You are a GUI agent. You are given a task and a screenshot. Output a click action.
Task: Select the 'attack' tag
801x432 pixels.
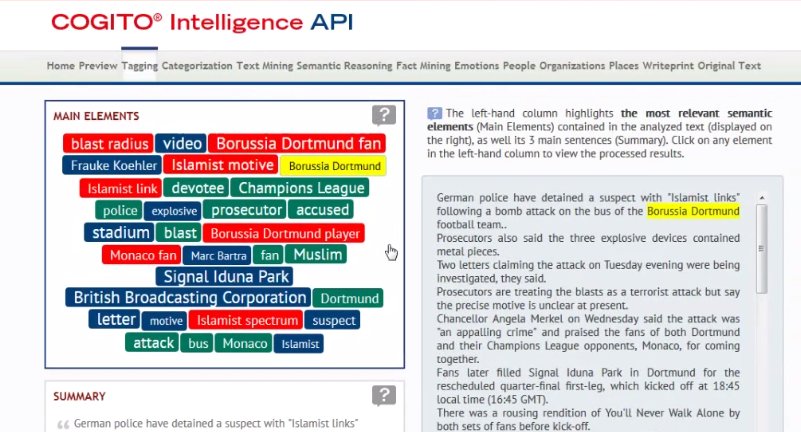152,343
